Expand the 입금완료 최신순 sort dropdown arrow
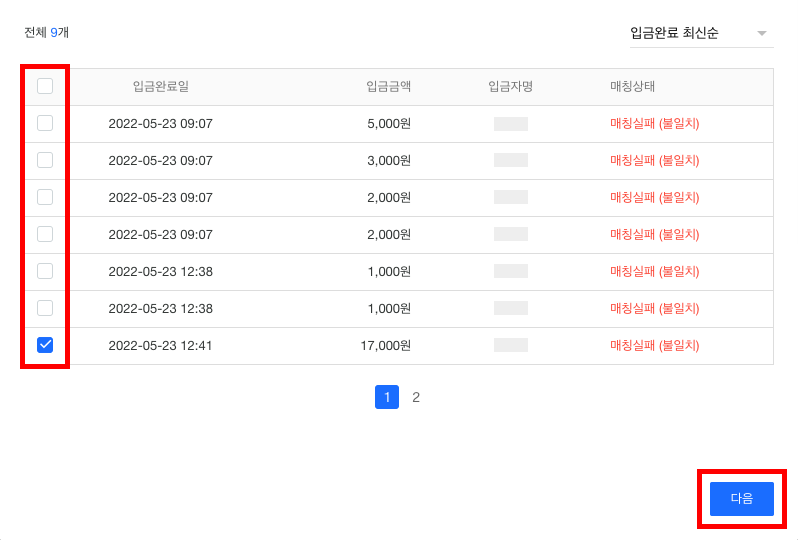The image size is (798, 540). tap(762, 33)
